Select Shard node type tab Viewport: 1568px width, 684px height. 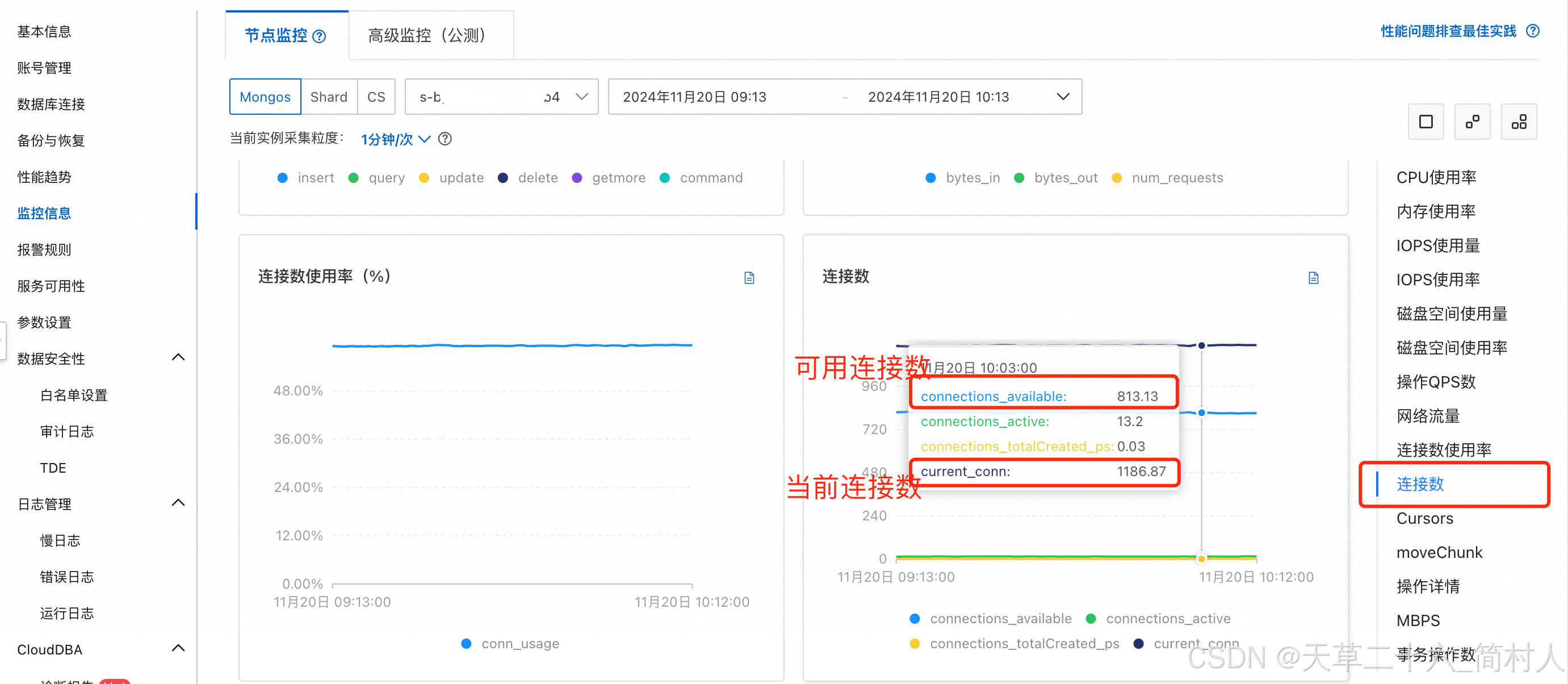click(x=329, y=97)
